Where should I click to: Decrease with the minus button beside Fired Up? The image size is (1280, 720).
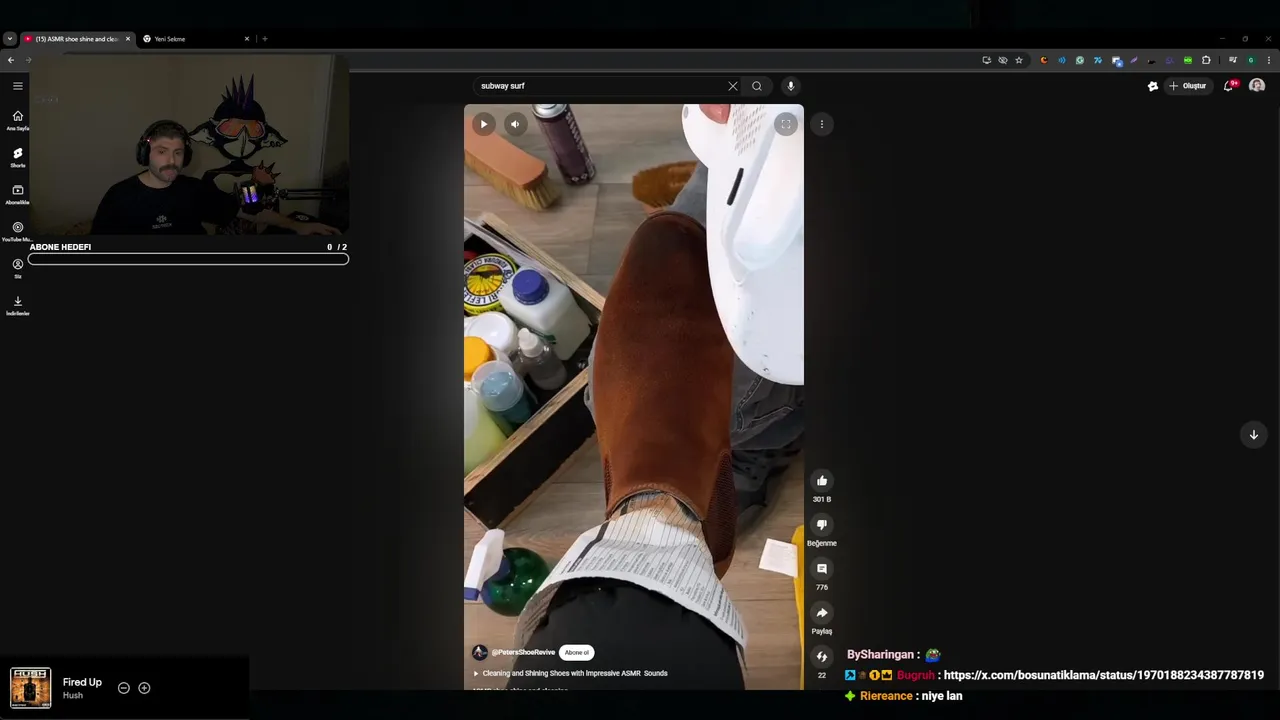[124, 688]
